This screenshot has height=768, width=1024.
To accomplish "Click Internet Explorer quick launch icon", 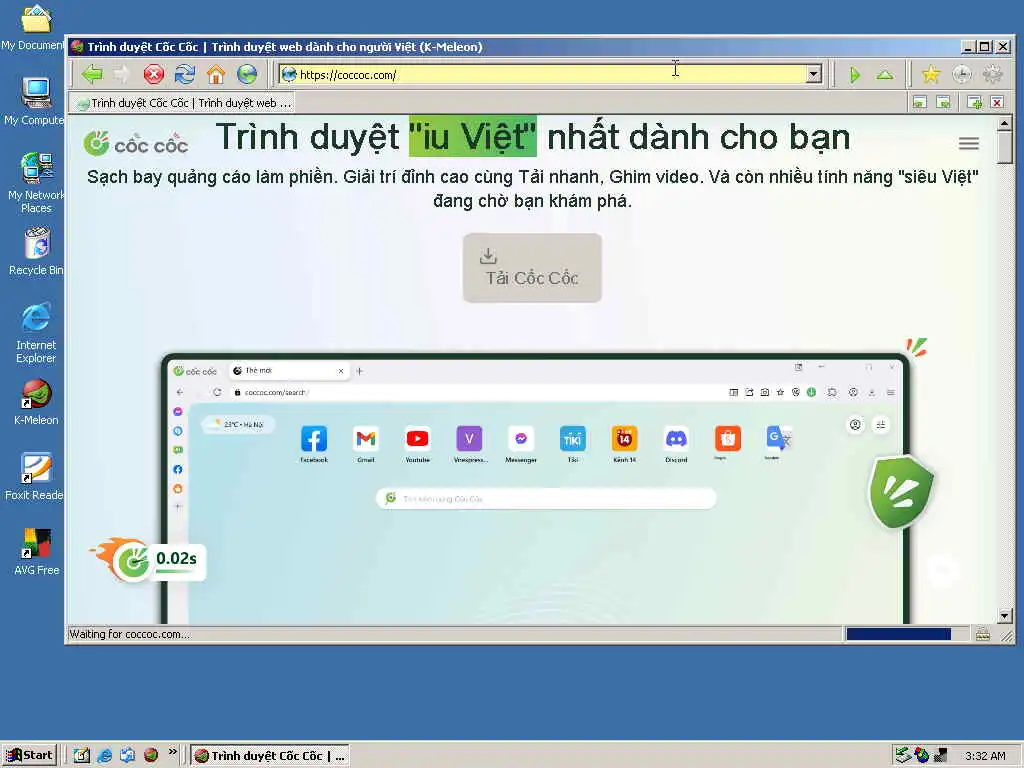I will pyautogui.click(x=104, y=756).
